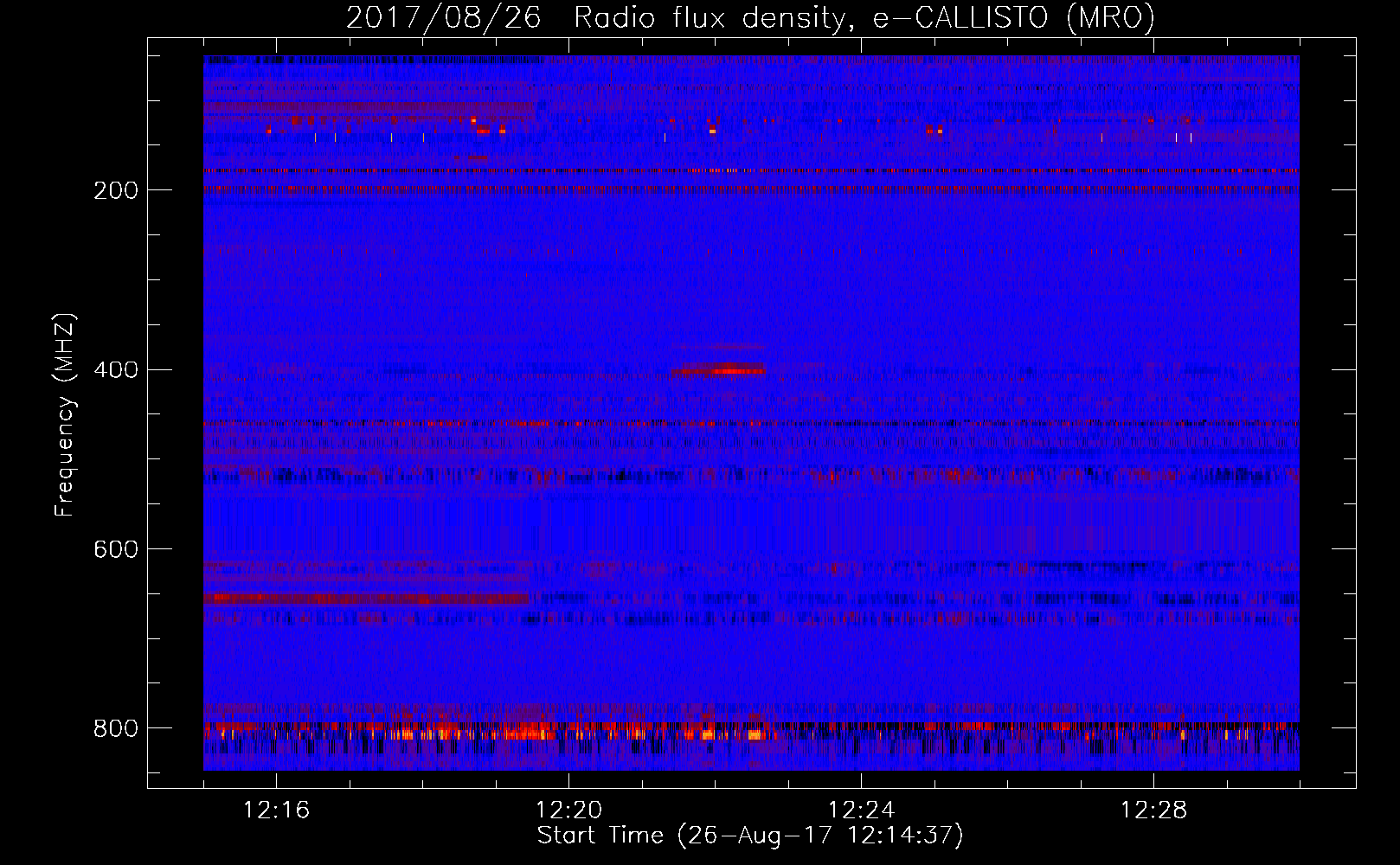Click the '12:20' time axis label
Viewport: 1400px width, 865px height.
568,810
